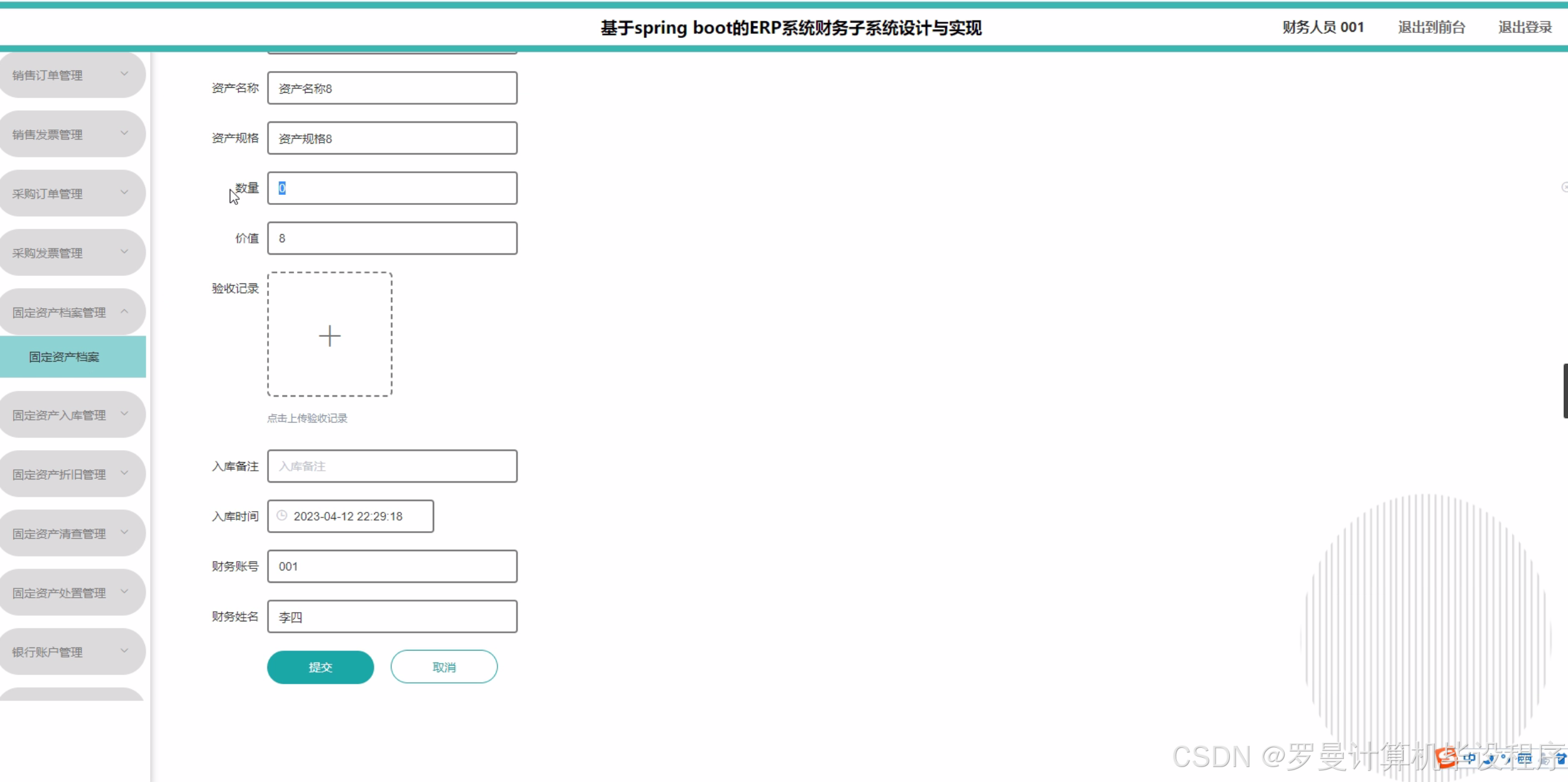Click the Sogou soft keyboard icon

point(1524,758)
